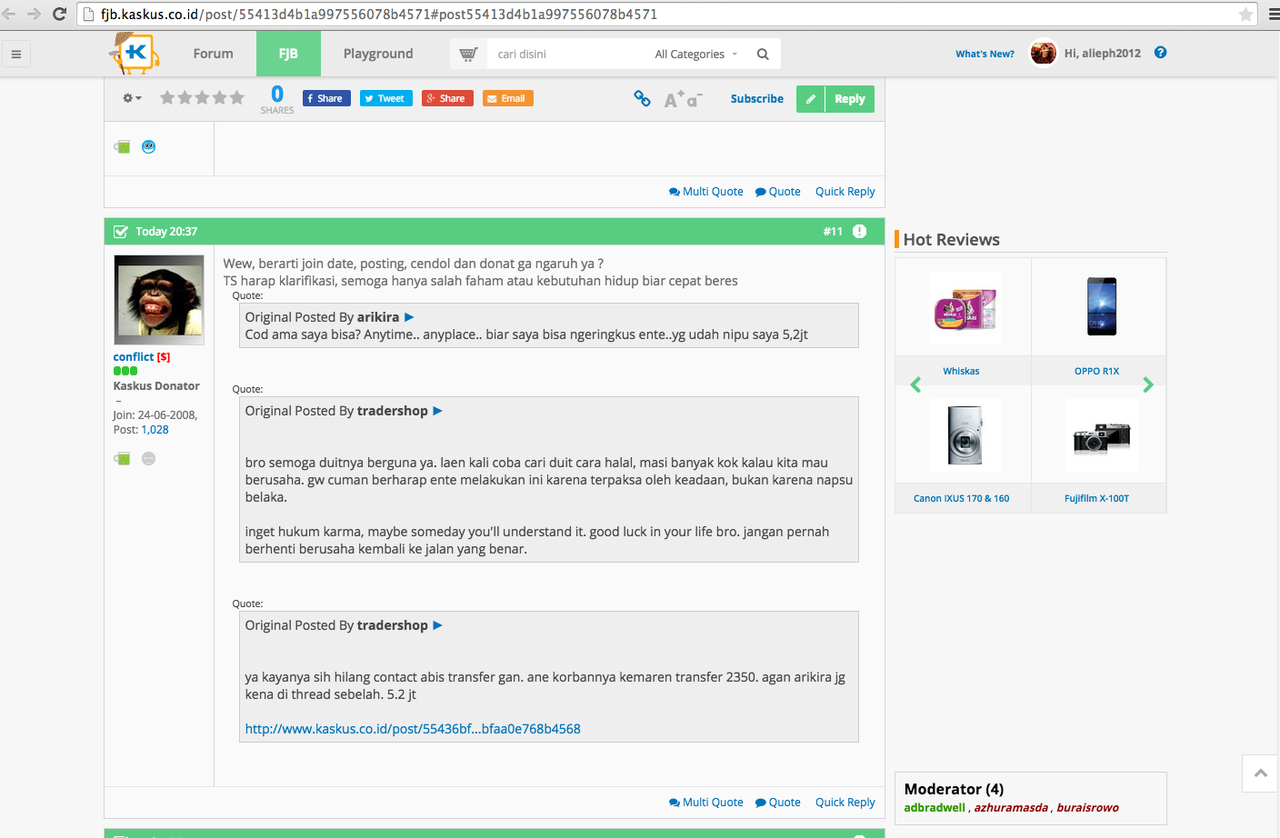Open #11 post permalink

coord(833,231)
